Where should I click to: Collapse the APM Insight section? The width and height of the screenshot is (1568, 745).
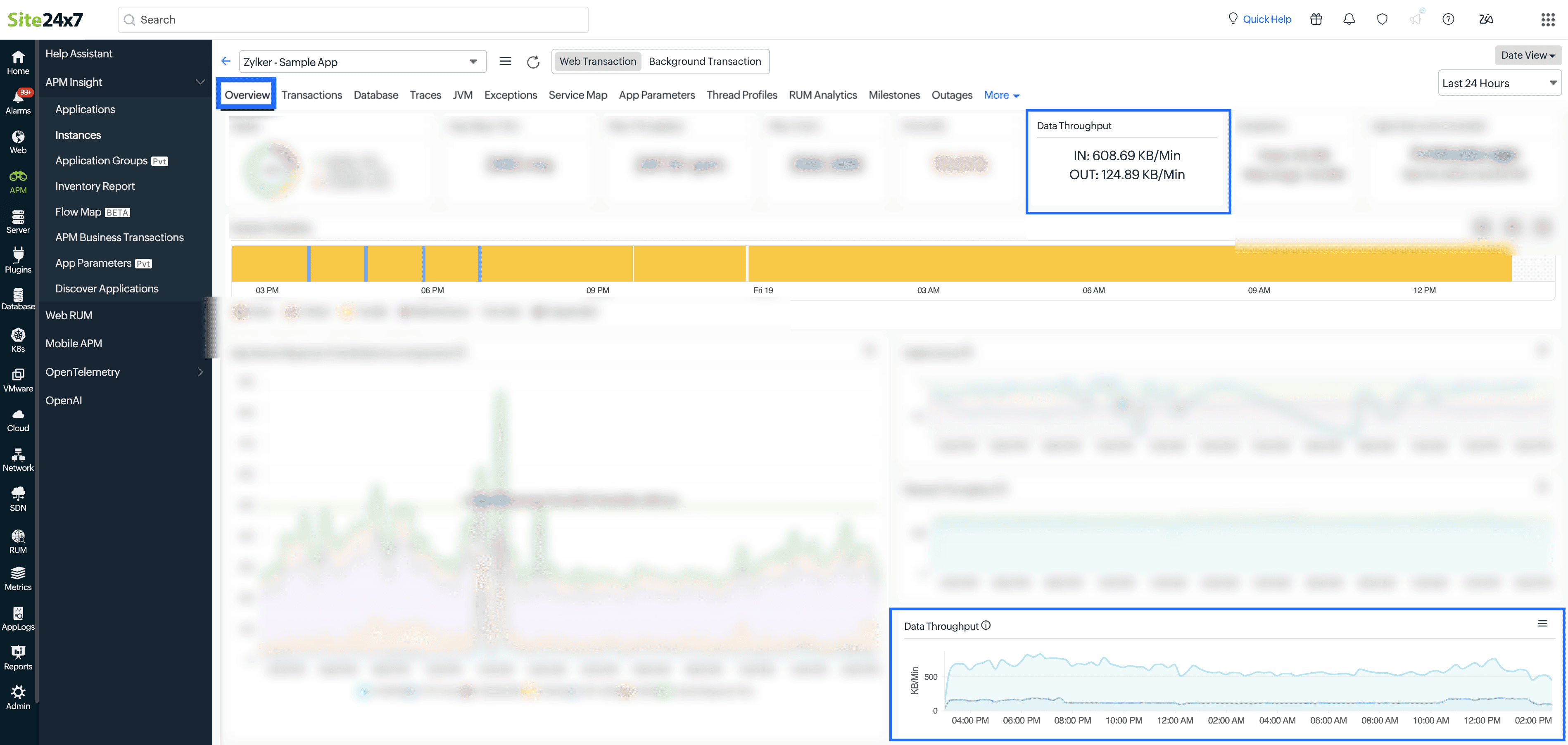200,81
